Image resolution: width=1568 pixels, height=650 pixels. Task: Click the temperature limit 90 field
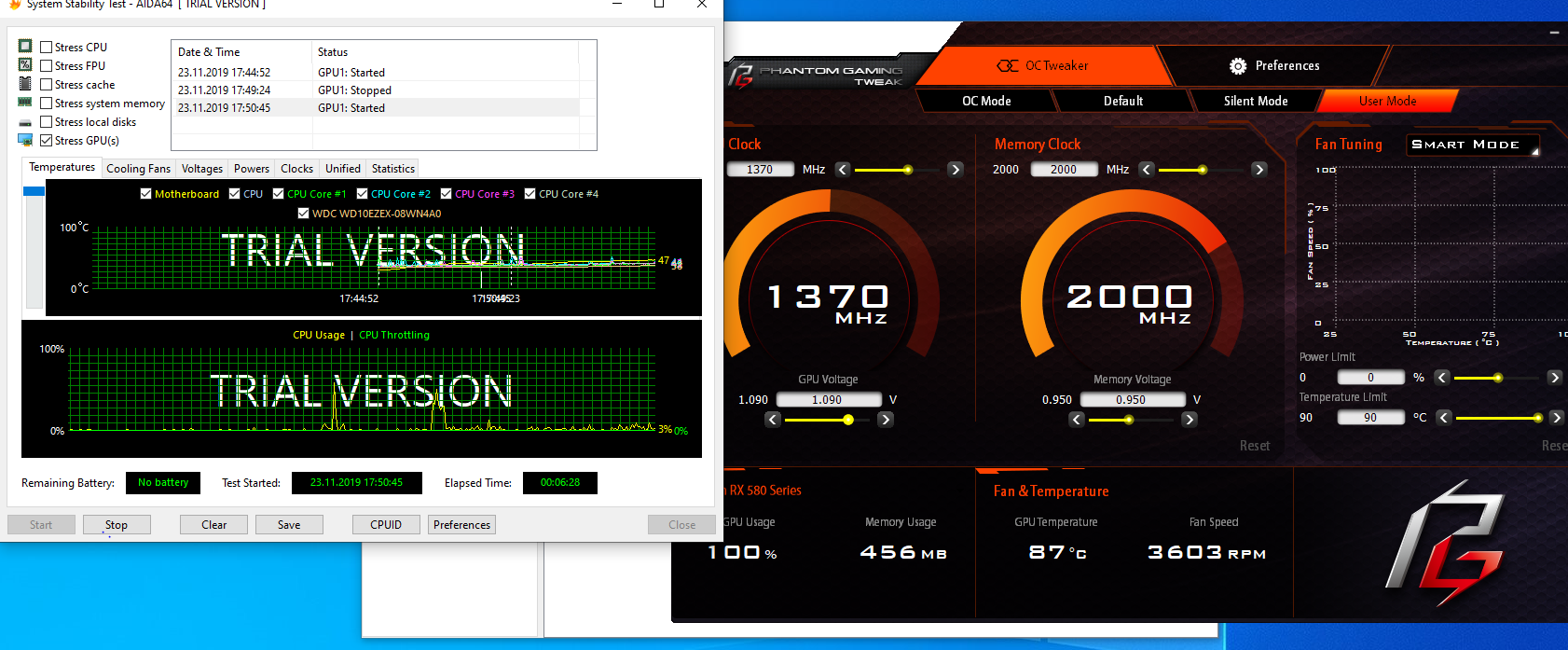(1370, 417)
